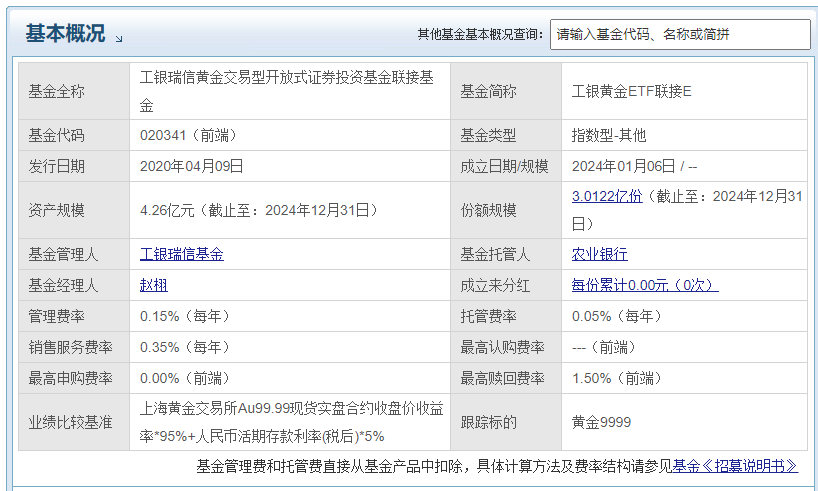Open 每份累计0.00元（0次） dividend link

point(645,285)
